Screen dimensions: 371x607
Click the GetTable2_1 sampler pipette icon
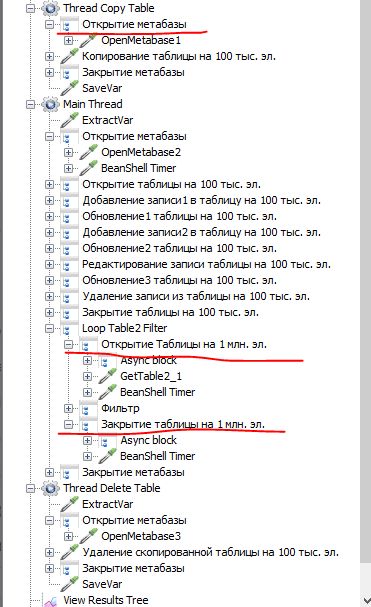[107, 376]
